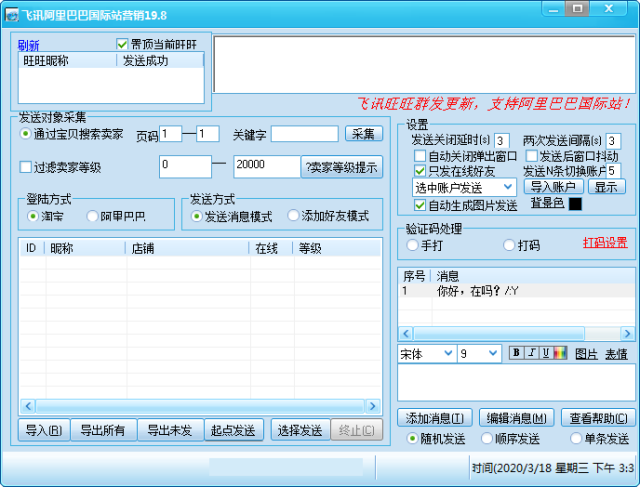Open the rainbow font color picker
640x487 pixels.
[x=560, y=353]
